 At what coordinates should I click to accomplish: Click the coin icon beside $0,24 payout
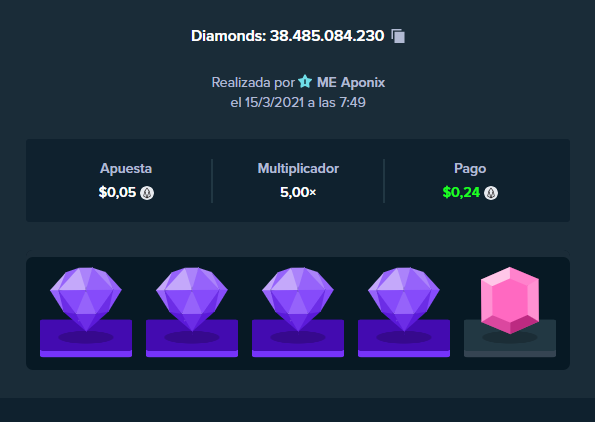491,193
